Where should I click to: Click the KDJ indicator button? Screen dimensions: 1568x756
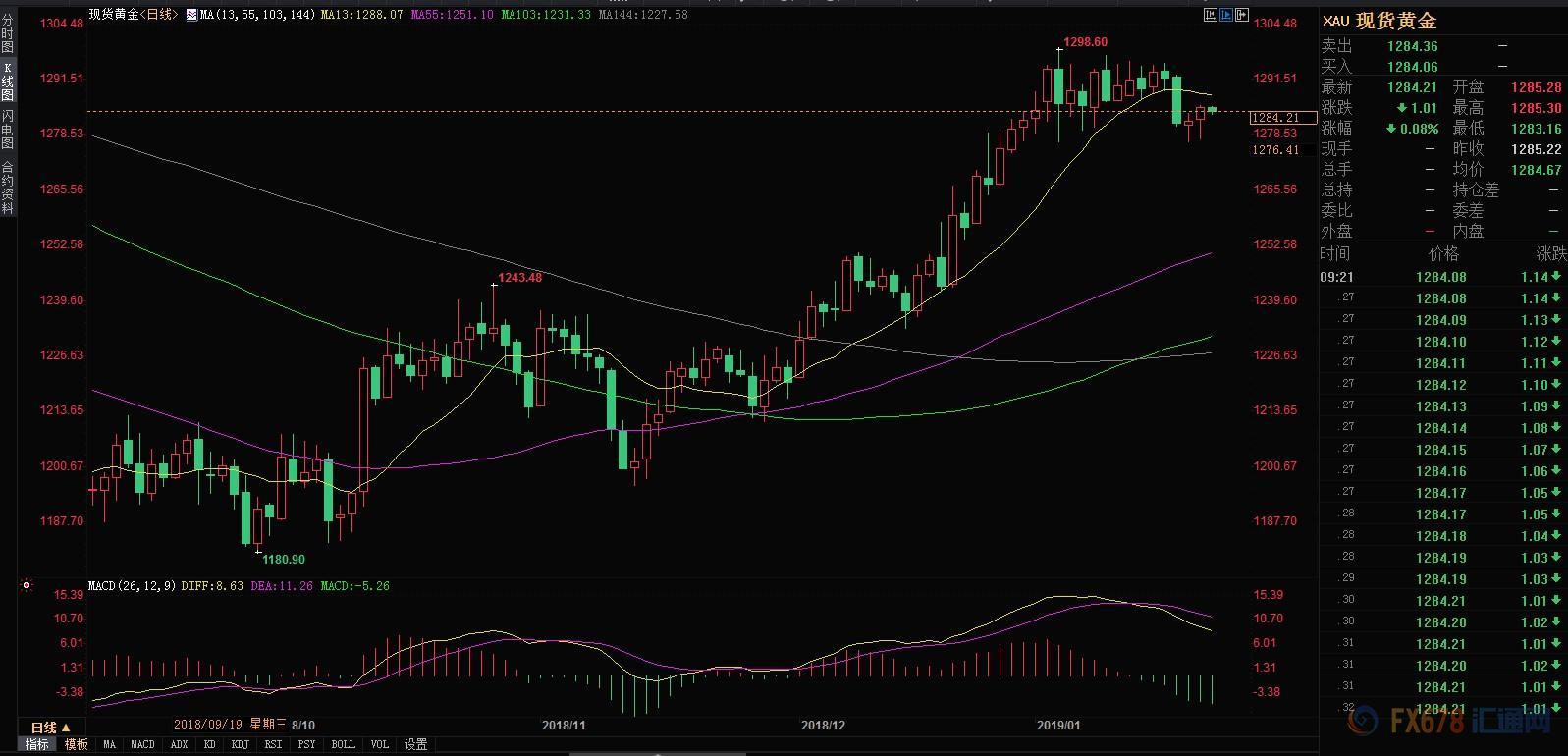(x=240, y=745)
